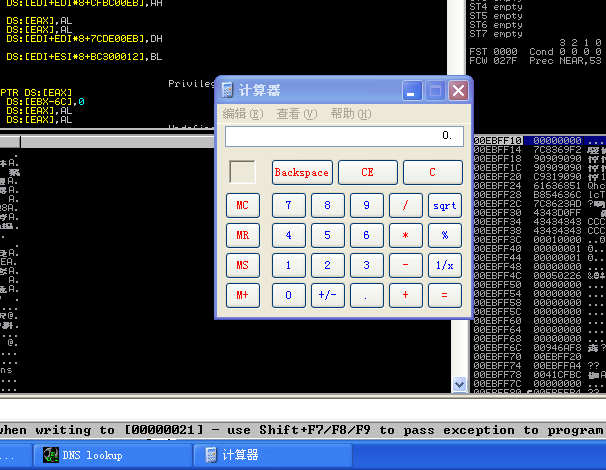Select stack row 00EBFF6C with value 00946AF8
Viewport: 606px width, 470px height.
tap(540, 347)
